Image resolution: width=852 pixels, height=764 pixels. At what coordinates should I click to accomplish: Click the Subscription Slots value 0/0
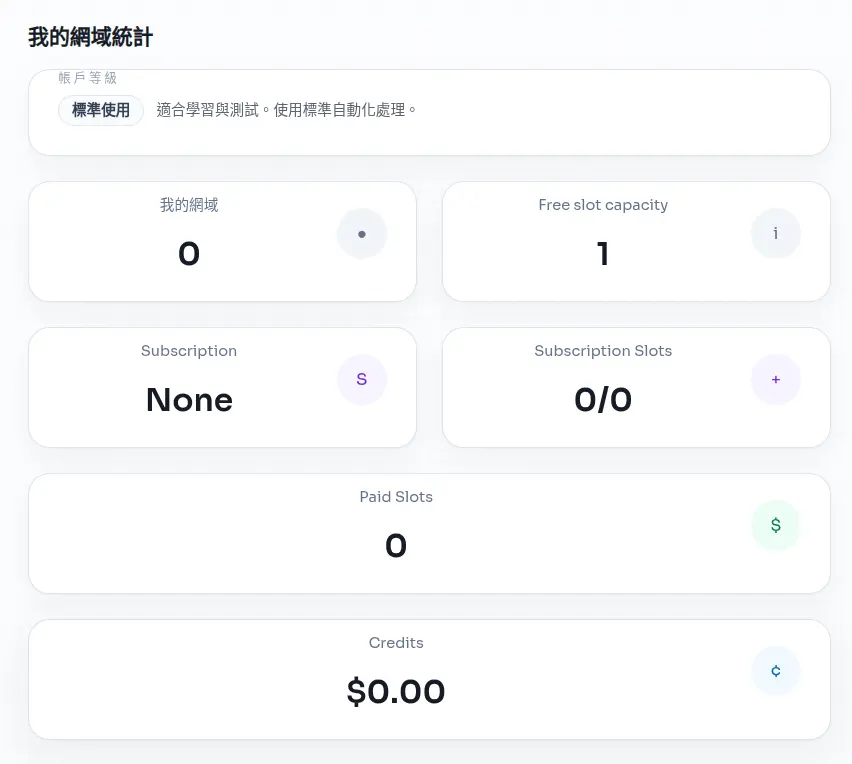click(603, 400)
